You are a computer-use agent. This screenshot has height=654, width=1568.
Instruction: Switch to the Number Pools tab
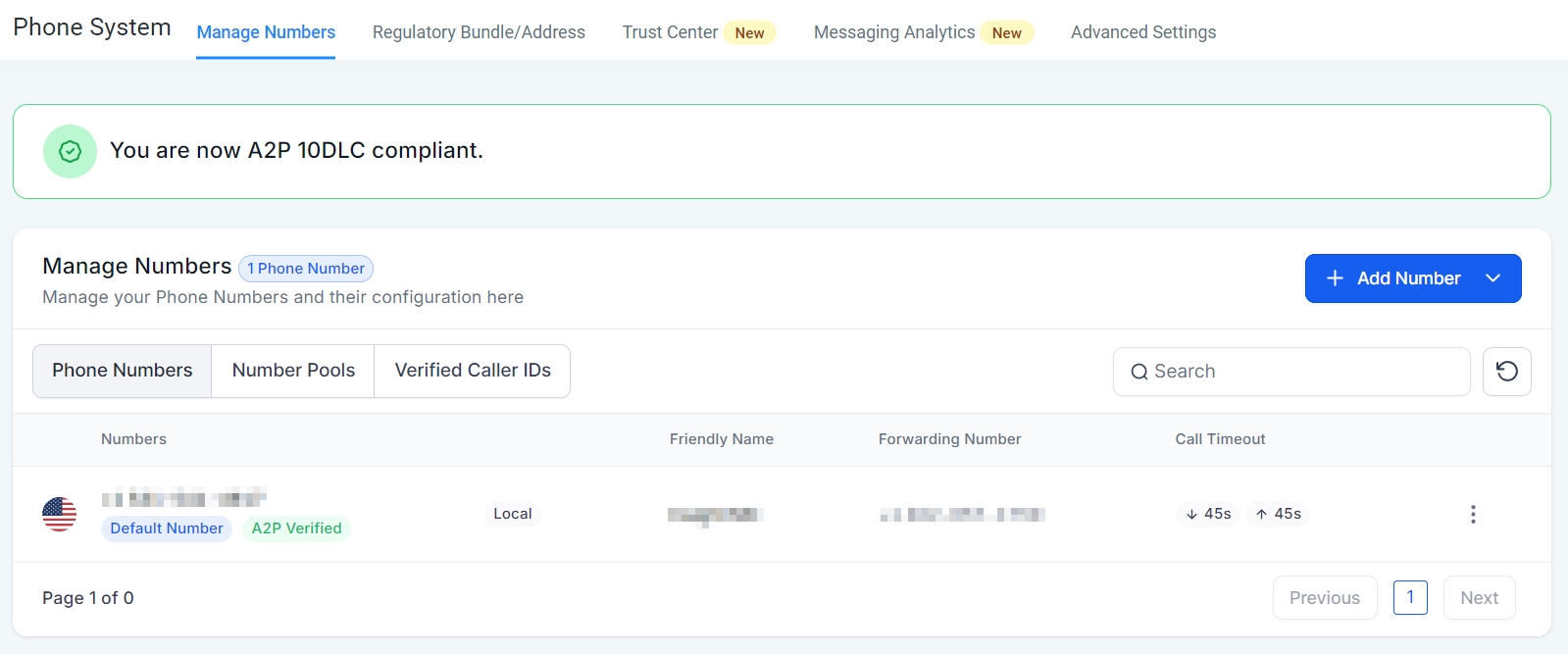293,371
